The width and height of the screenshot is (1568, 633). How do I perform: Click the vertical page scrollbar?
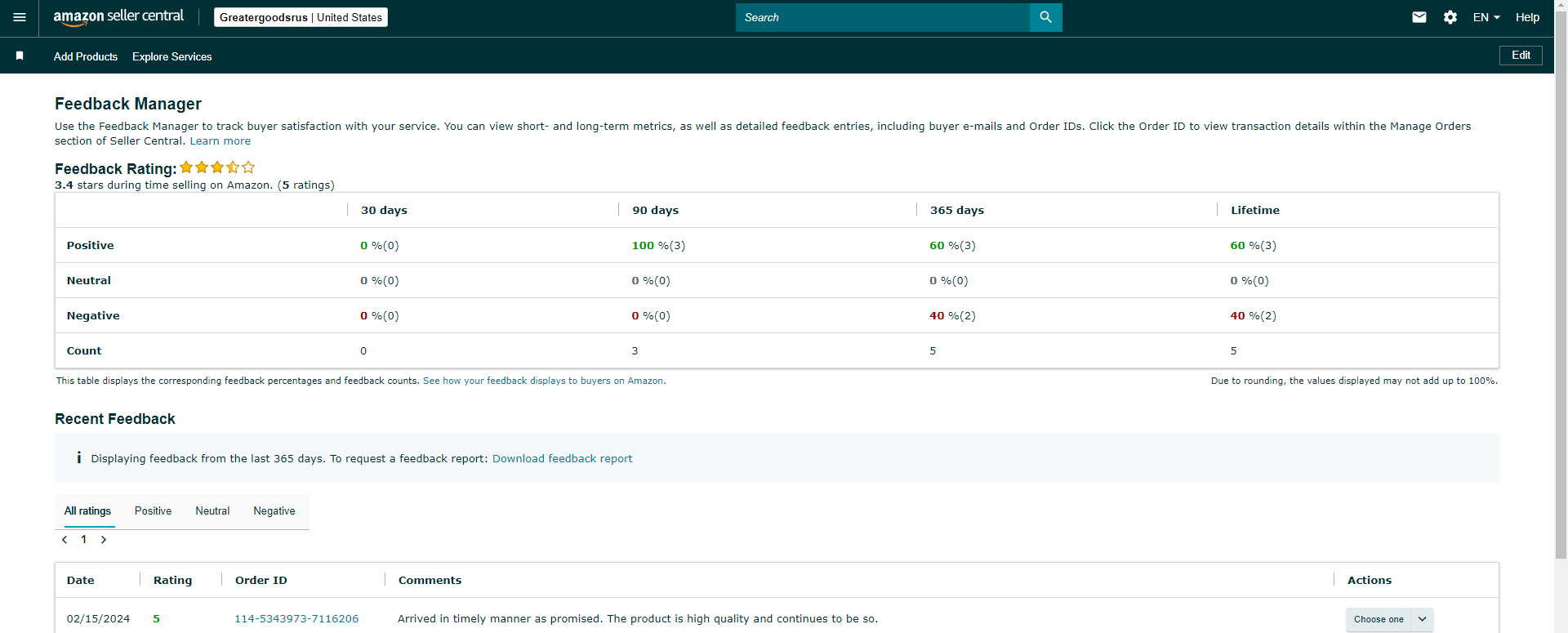point(1561,286)
